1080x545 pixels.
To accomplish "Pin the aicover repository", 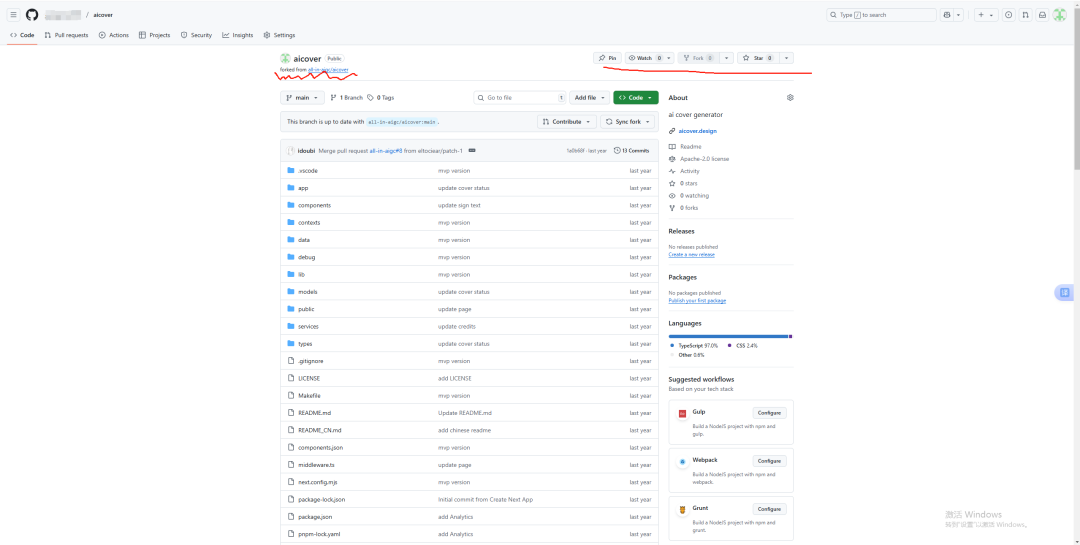I will 607,58.
